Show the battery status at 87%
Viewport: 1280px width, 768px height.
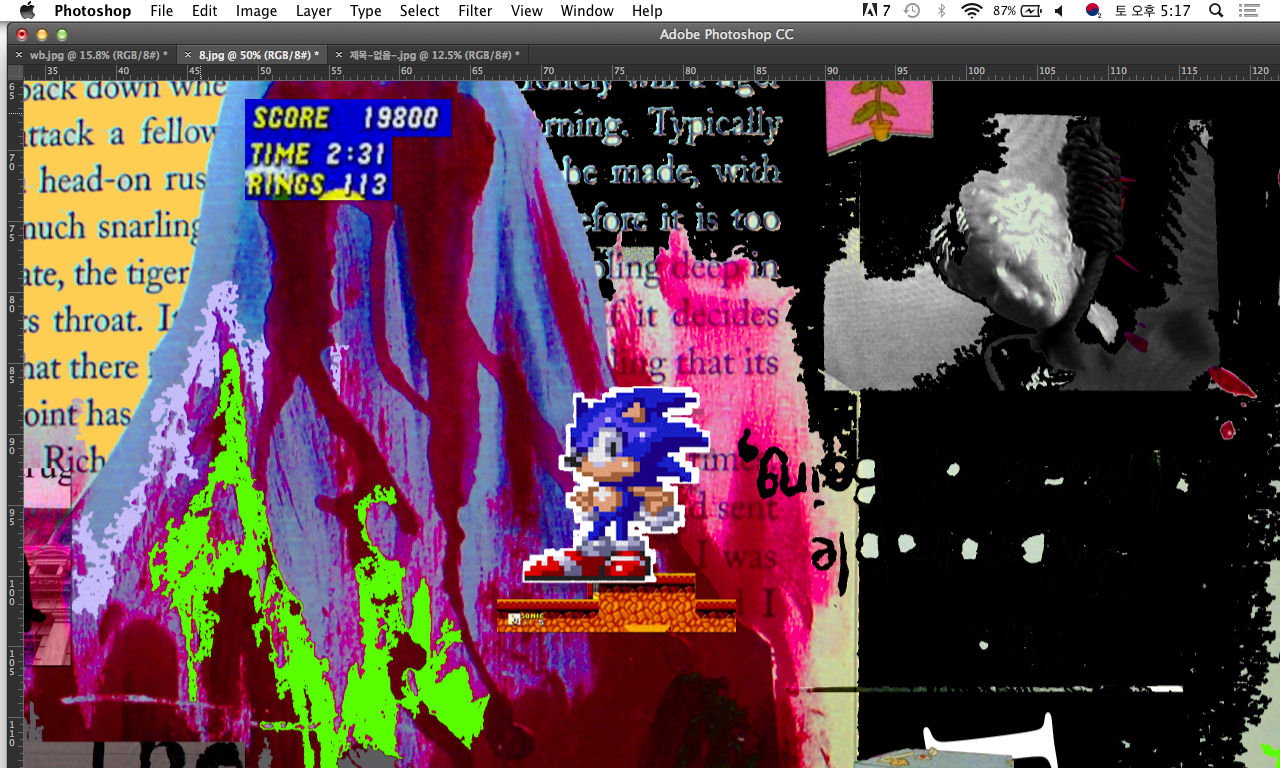(x=1018, y=11)
